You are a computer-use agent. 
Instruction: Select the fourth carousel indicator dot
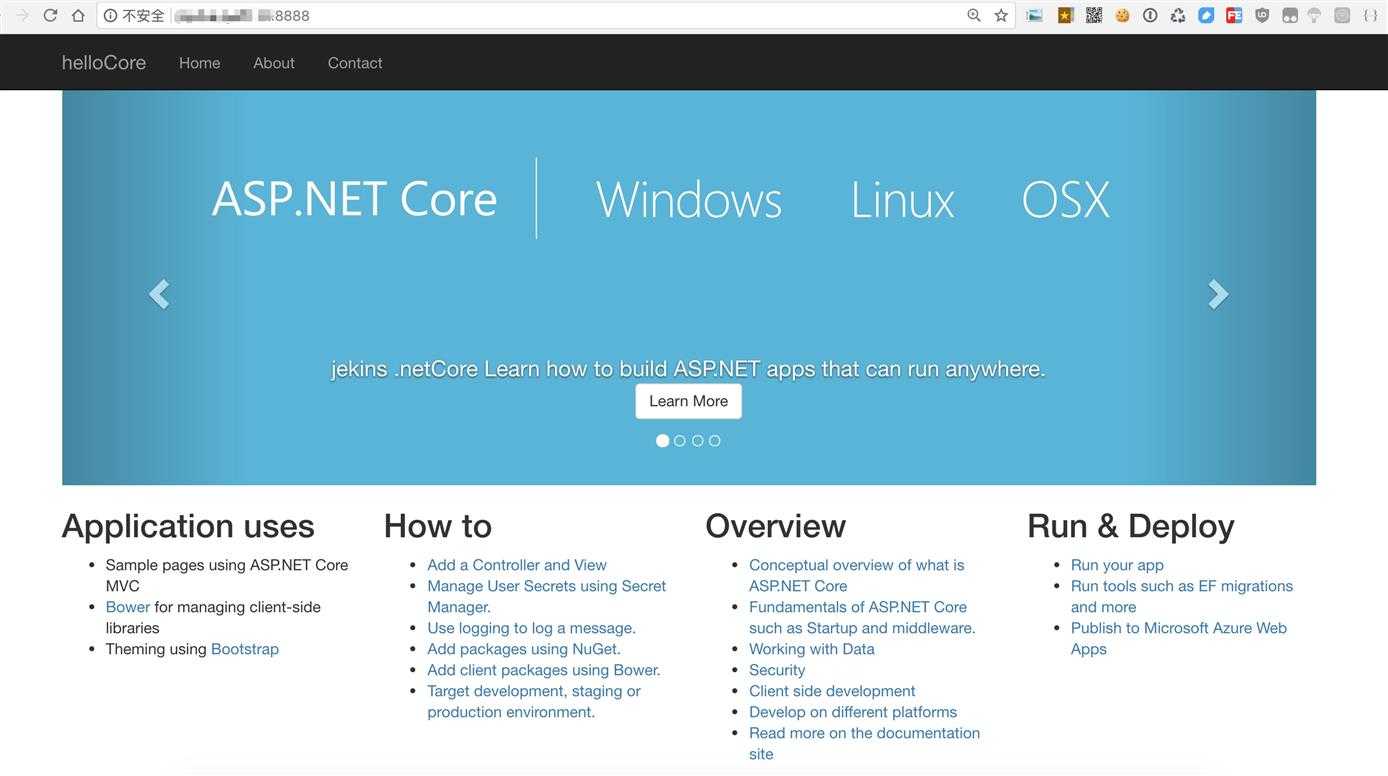click(x=715, y=441)
